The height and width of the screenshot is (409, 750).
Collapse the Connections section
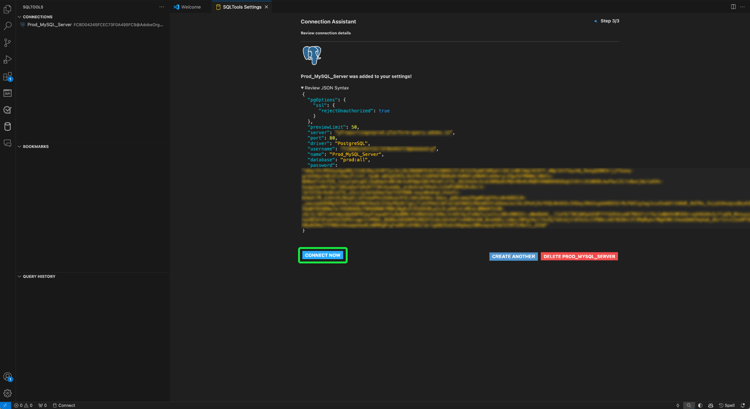pos(36,17)
